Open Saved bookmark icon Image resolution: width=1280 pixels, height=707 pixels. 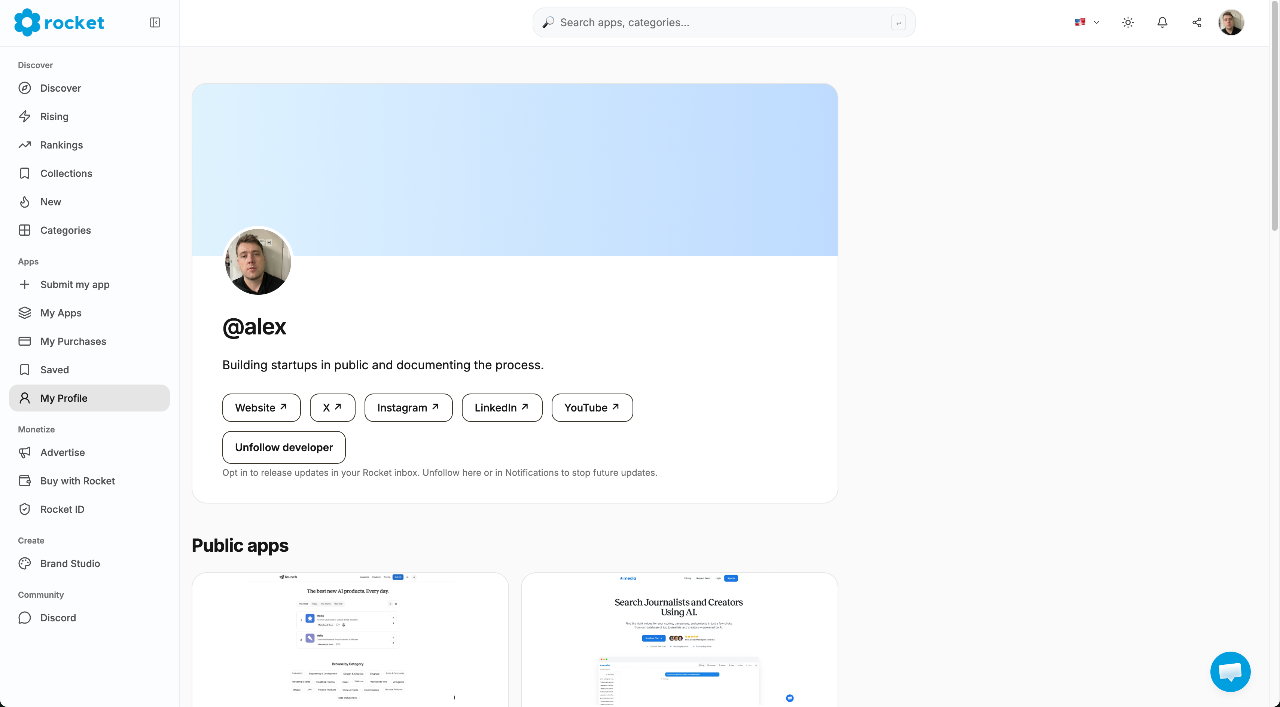point(25,369)
